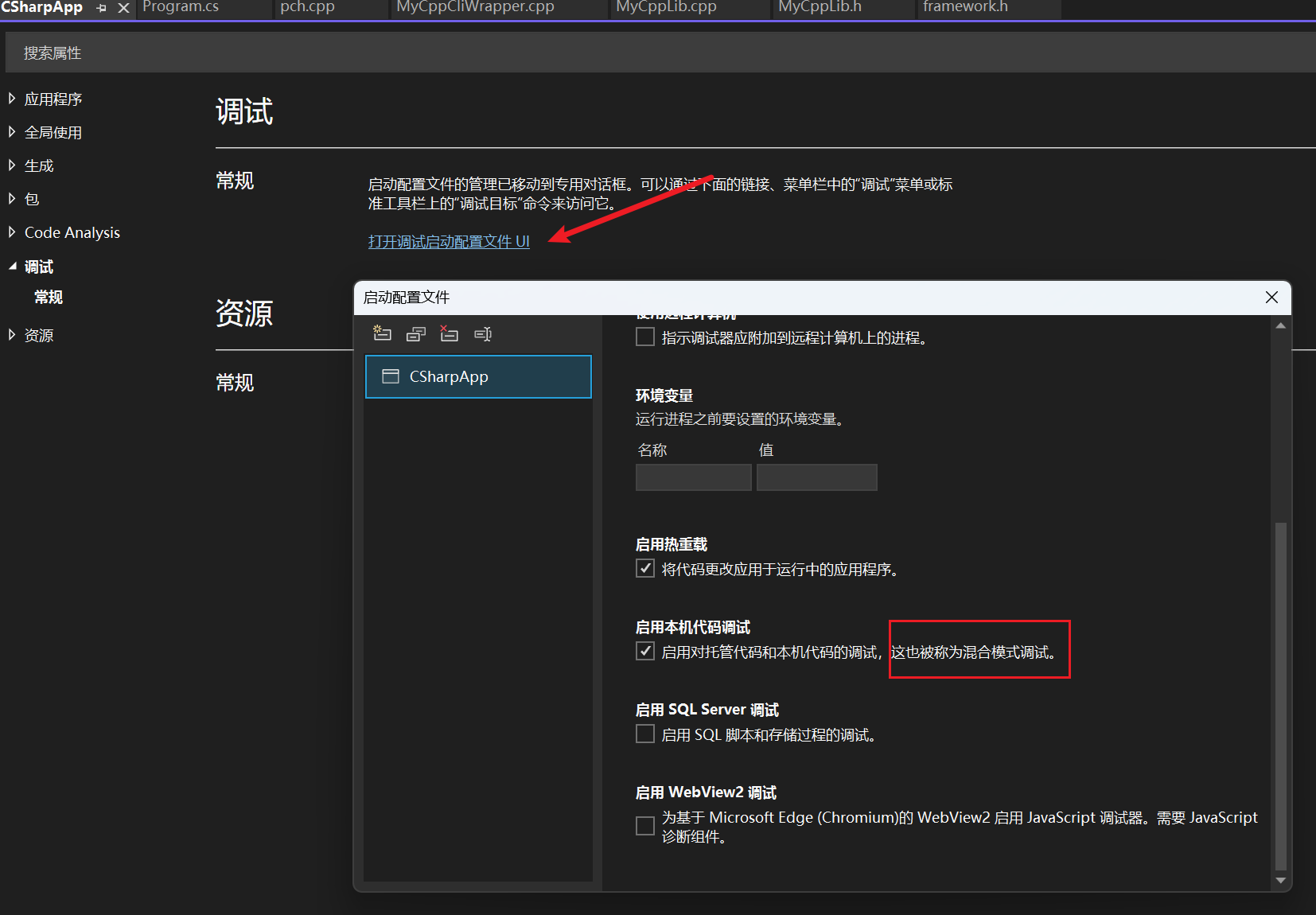Enable WebView2 debugging checkbox

pos(645,826)
